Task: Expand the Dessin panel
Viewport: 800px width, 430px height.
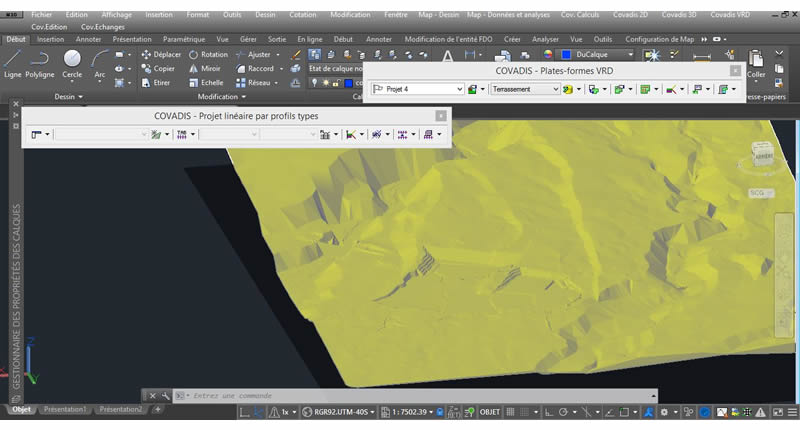Action: pos(68,96)
